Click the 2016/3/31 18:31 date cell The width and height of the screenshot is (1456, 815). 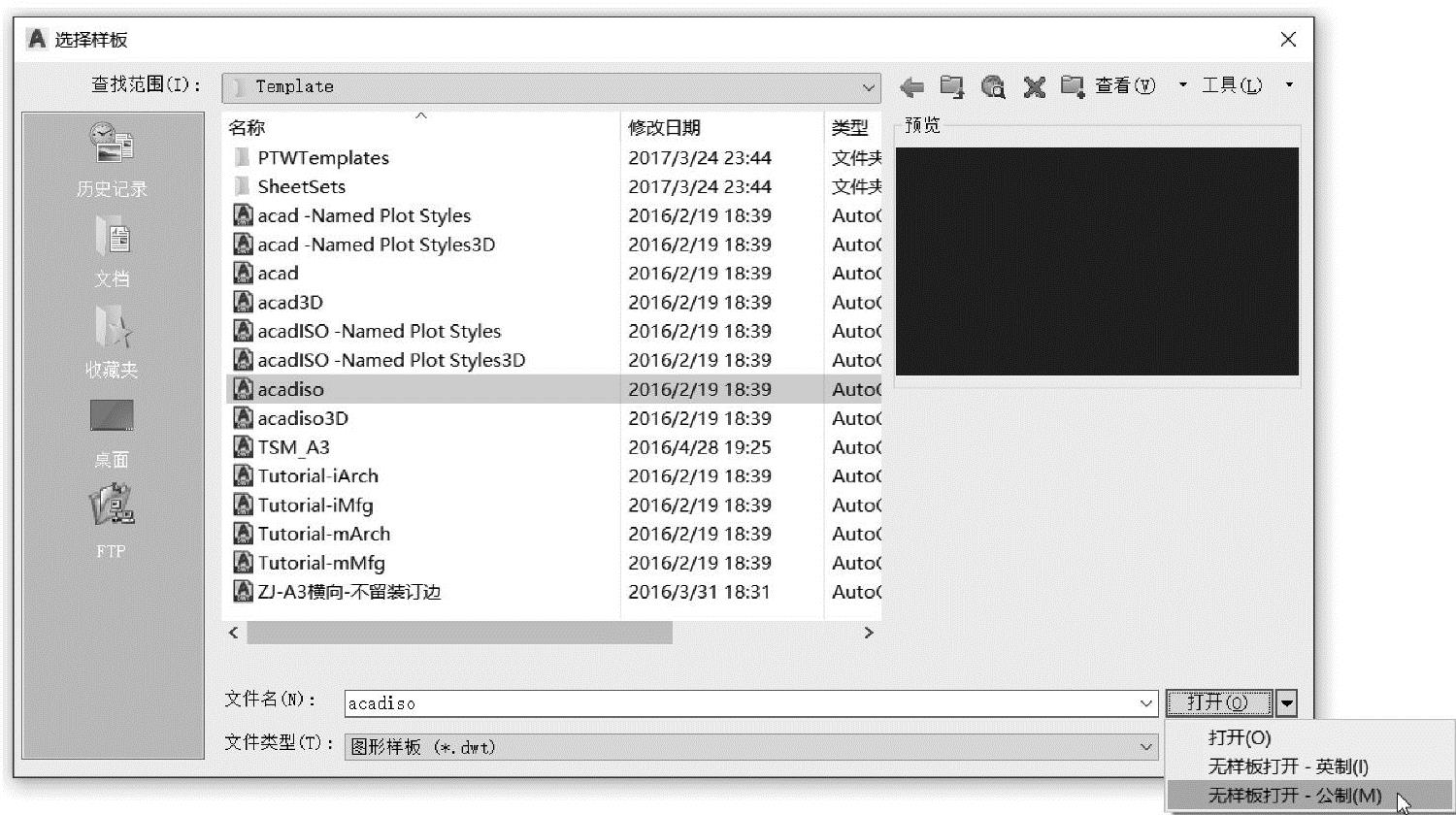pyautogui.click(x=700, y=592)
